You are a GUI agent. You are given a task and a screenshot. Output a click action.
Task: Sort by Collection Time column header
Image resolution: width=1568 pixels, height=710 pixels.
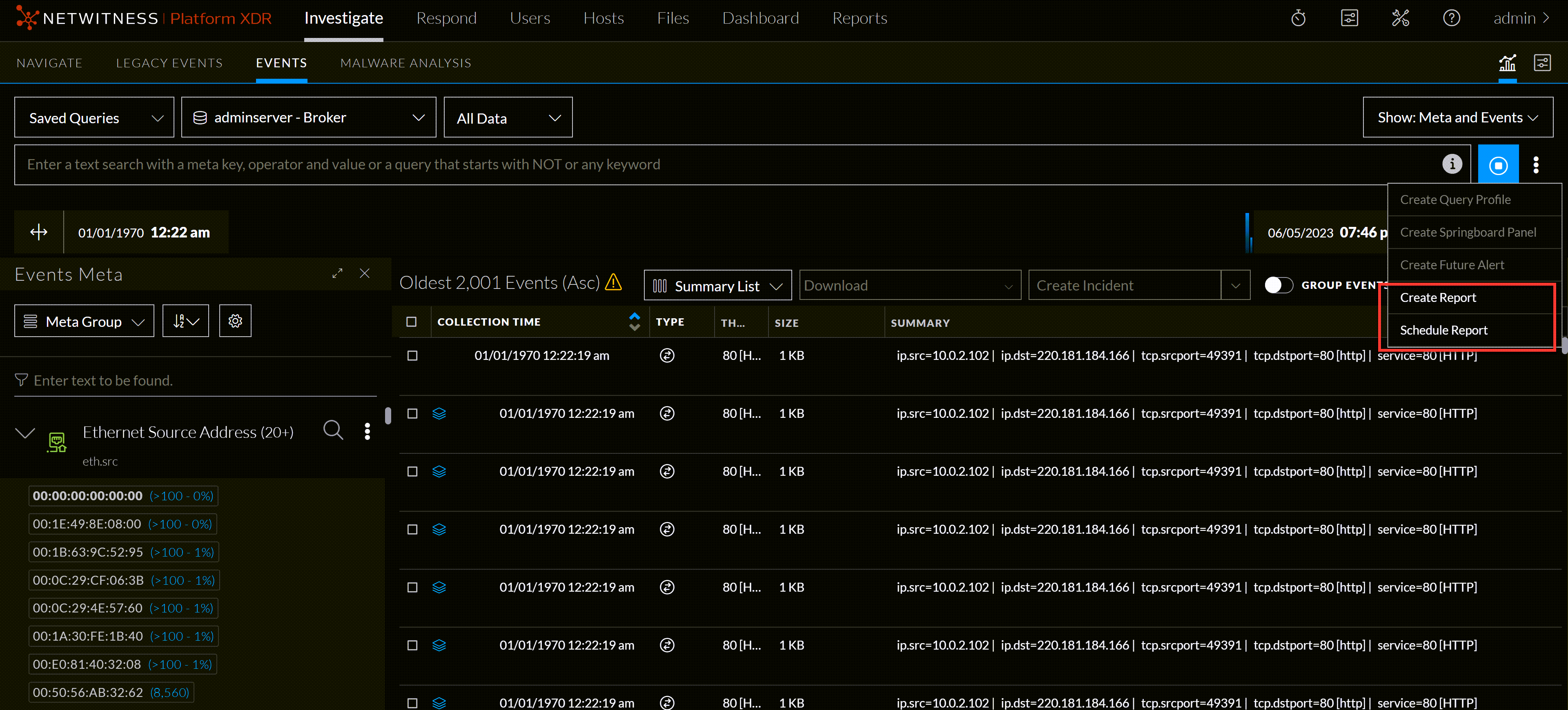pos(489,322)
